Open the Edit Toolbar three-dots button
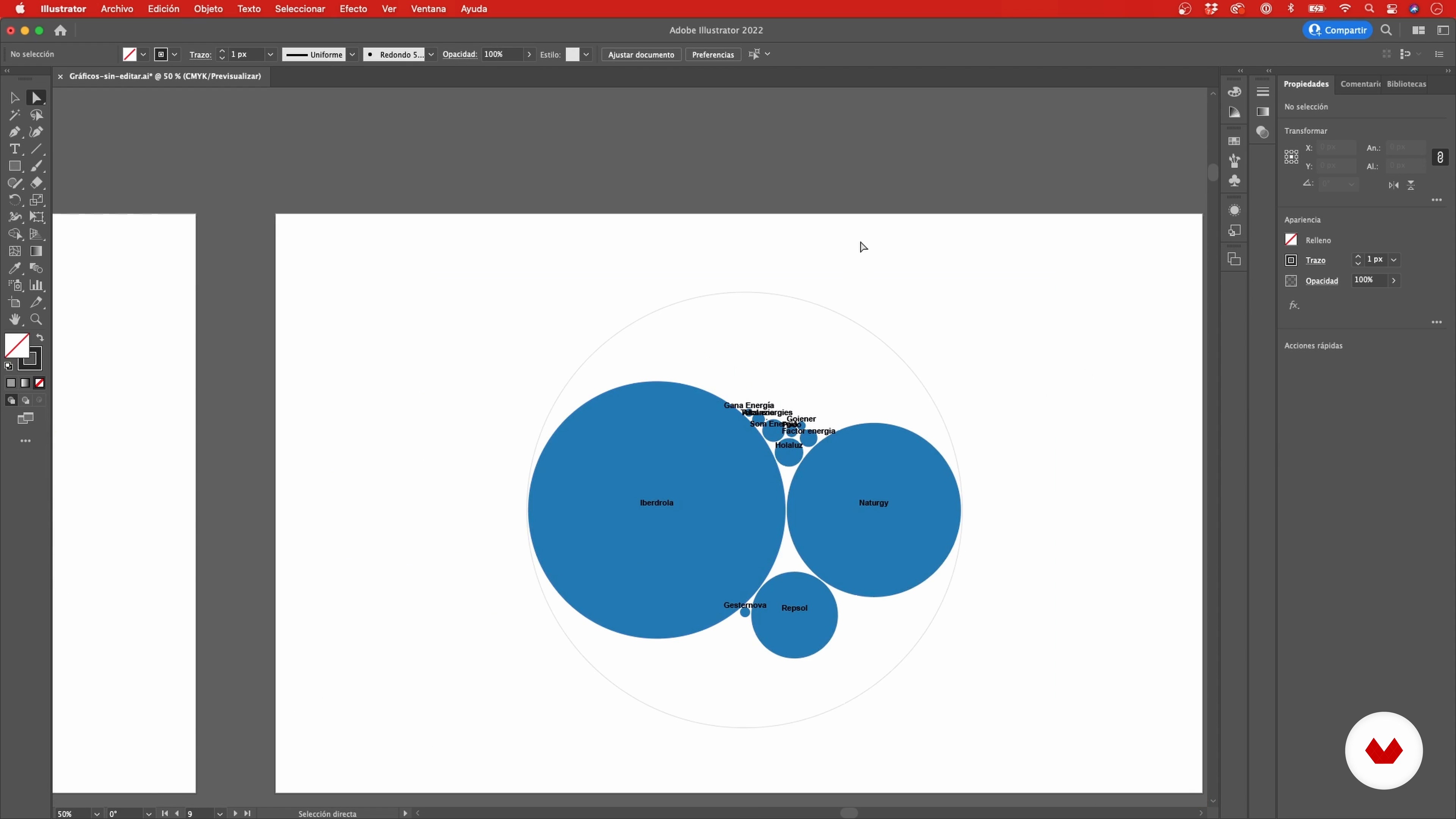This screenshot has width=1456, height=819. coord(25,441)
